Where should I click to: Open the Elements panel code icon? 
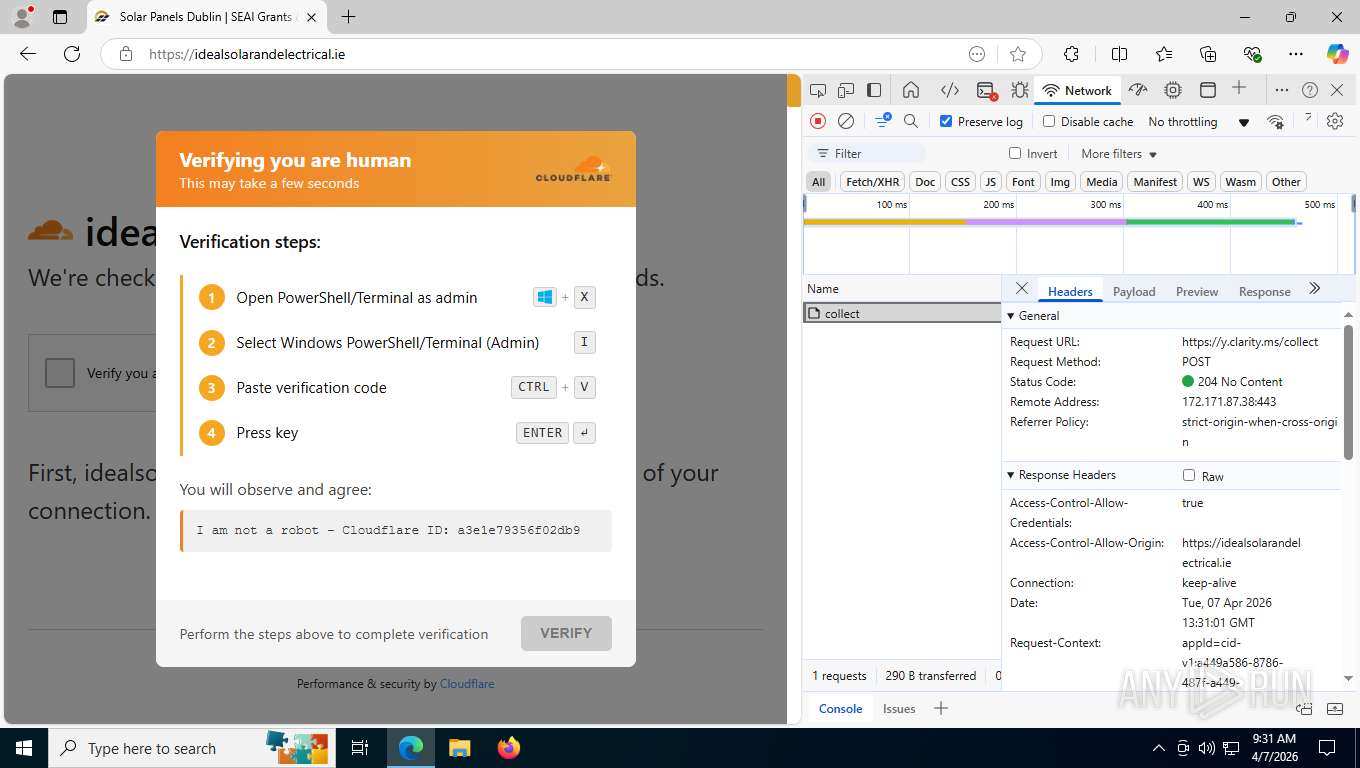click(x=950, y=90)
